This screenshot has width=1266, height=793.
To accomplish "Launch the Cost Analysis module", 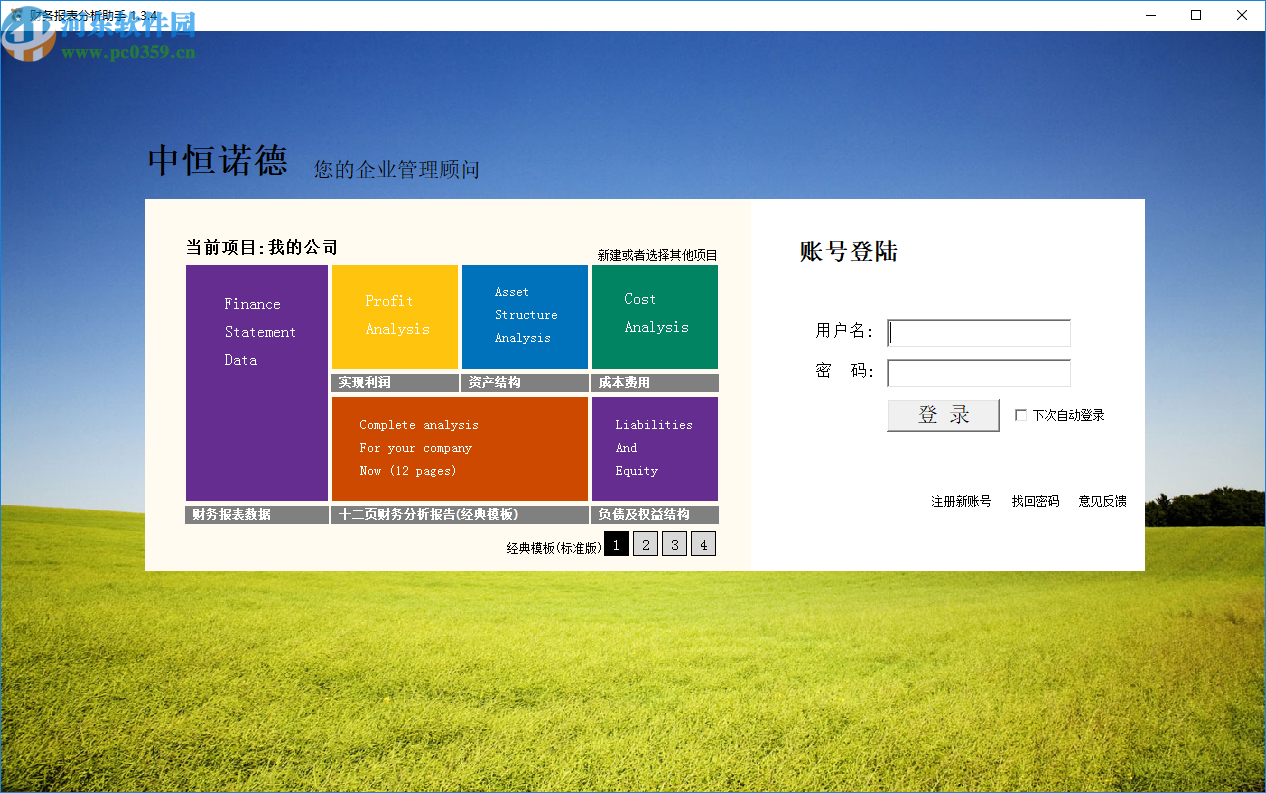I will [x=654, y=317].
